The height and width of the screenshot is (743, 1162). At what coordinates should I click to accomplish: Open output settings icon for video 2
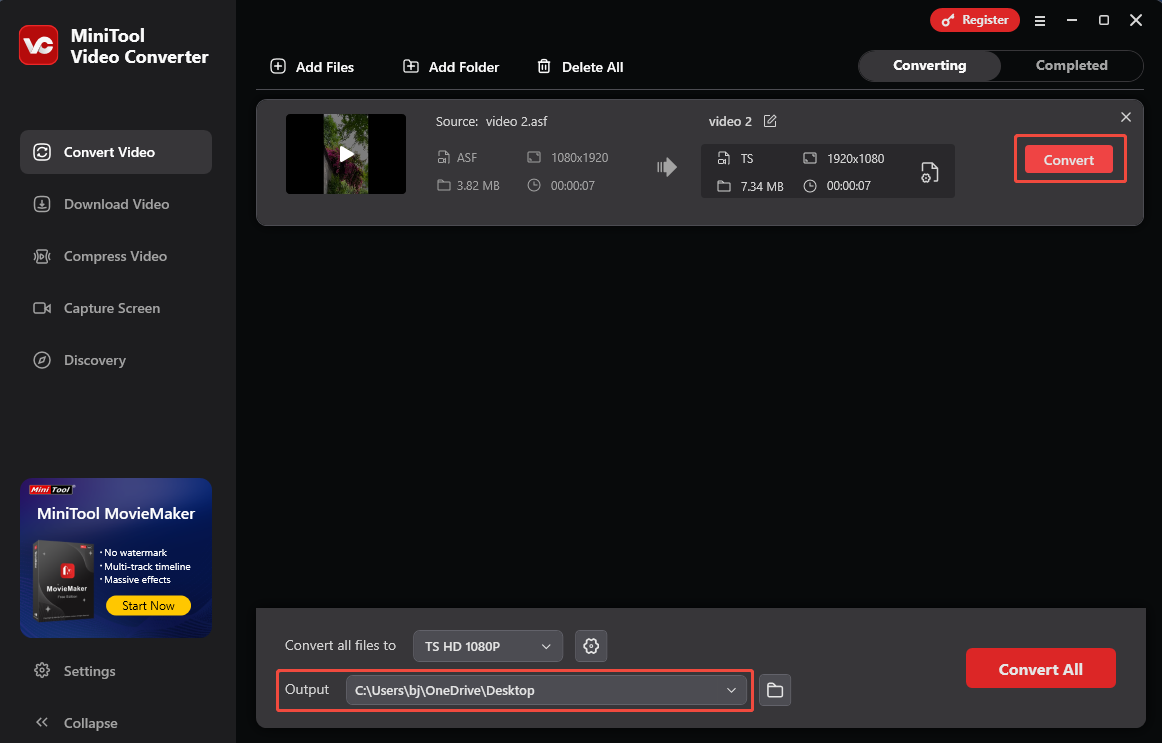point(929,172)
